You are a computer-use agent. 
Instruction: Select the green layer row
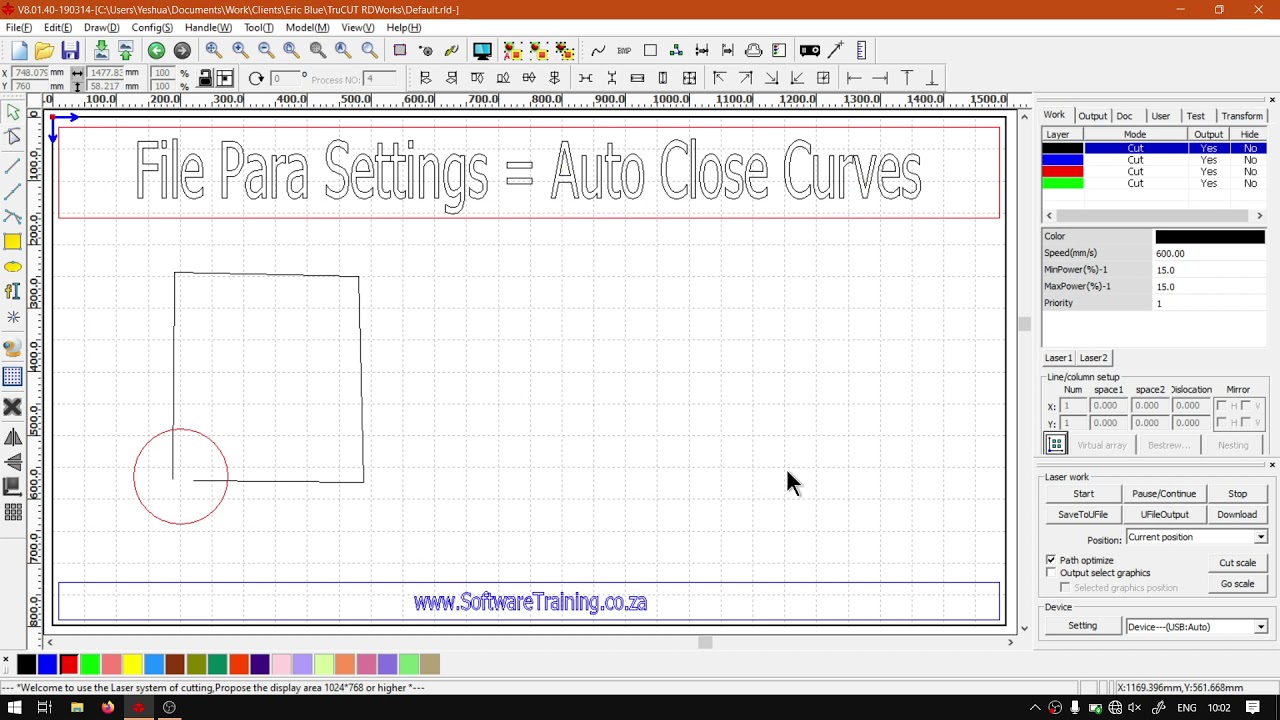click(1155, 184)
